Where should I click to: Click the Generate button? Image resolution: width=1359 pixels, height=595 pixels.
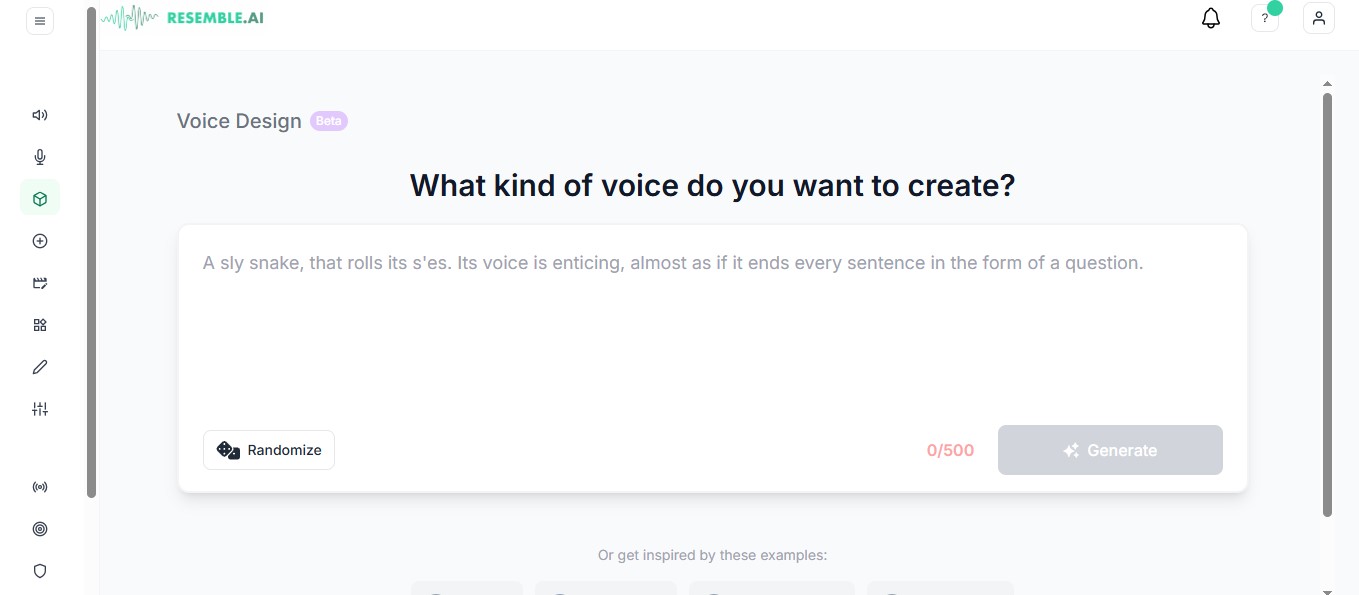[x=1110, y=450]
